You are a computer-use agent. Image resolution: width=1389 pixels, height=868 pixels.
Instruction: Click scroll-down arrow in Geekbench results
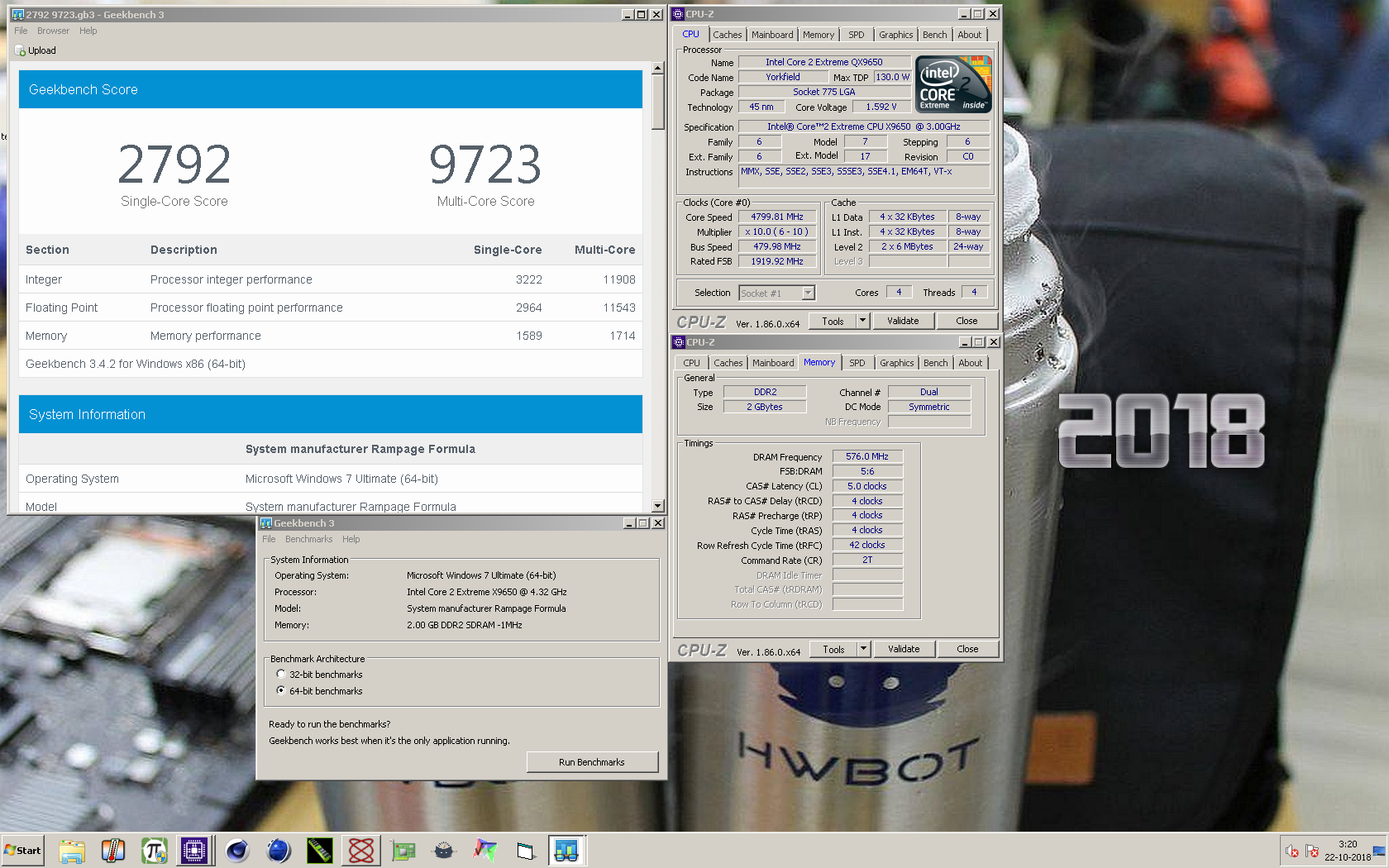point(658,506)
